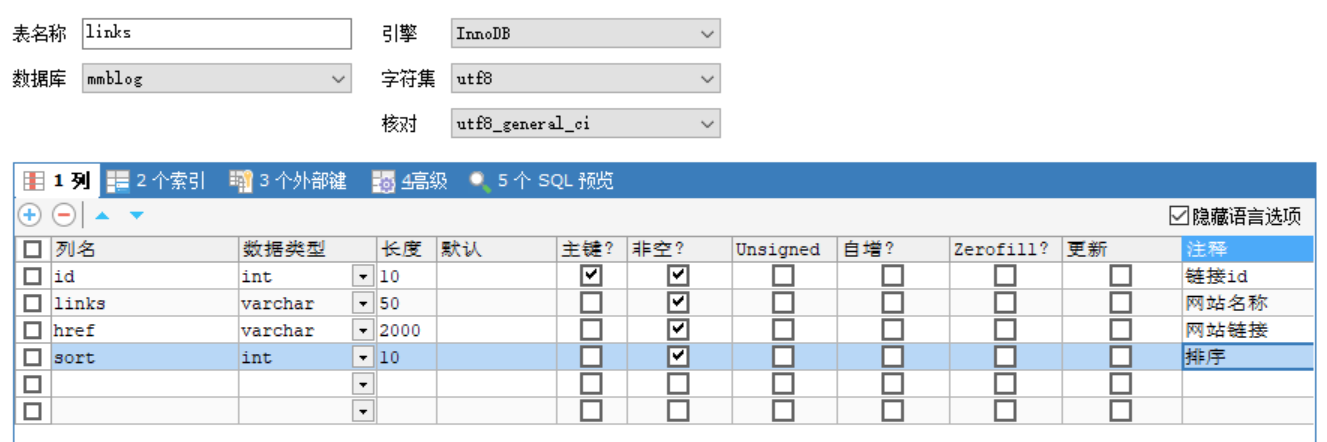Switch to the 1 列 columns tab
Screen dimensions: 1327x442
coord(58,181)
